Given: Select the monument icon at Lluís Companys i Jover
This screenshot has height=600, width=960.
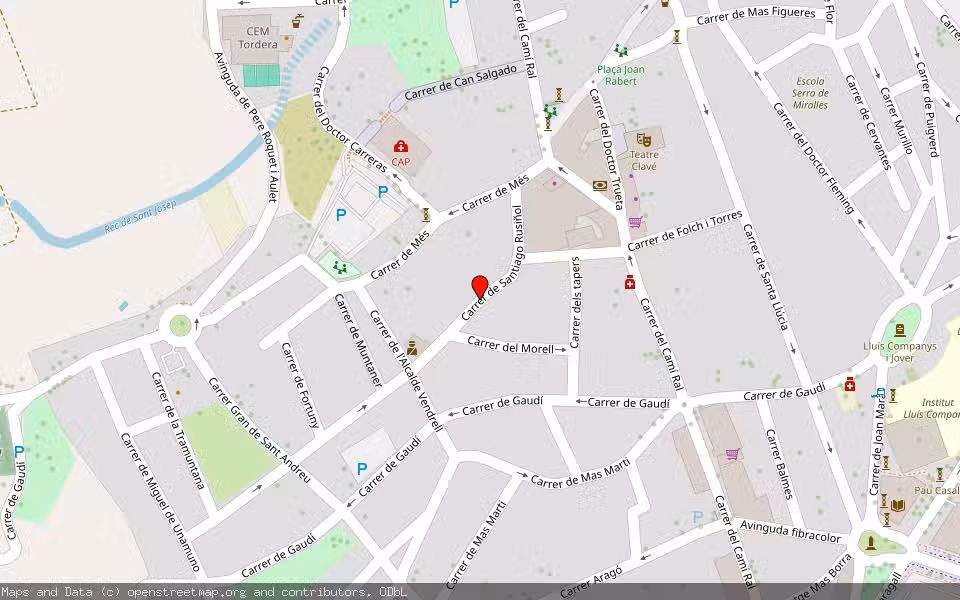Looking at the screenshot, I should pos(900,328).
